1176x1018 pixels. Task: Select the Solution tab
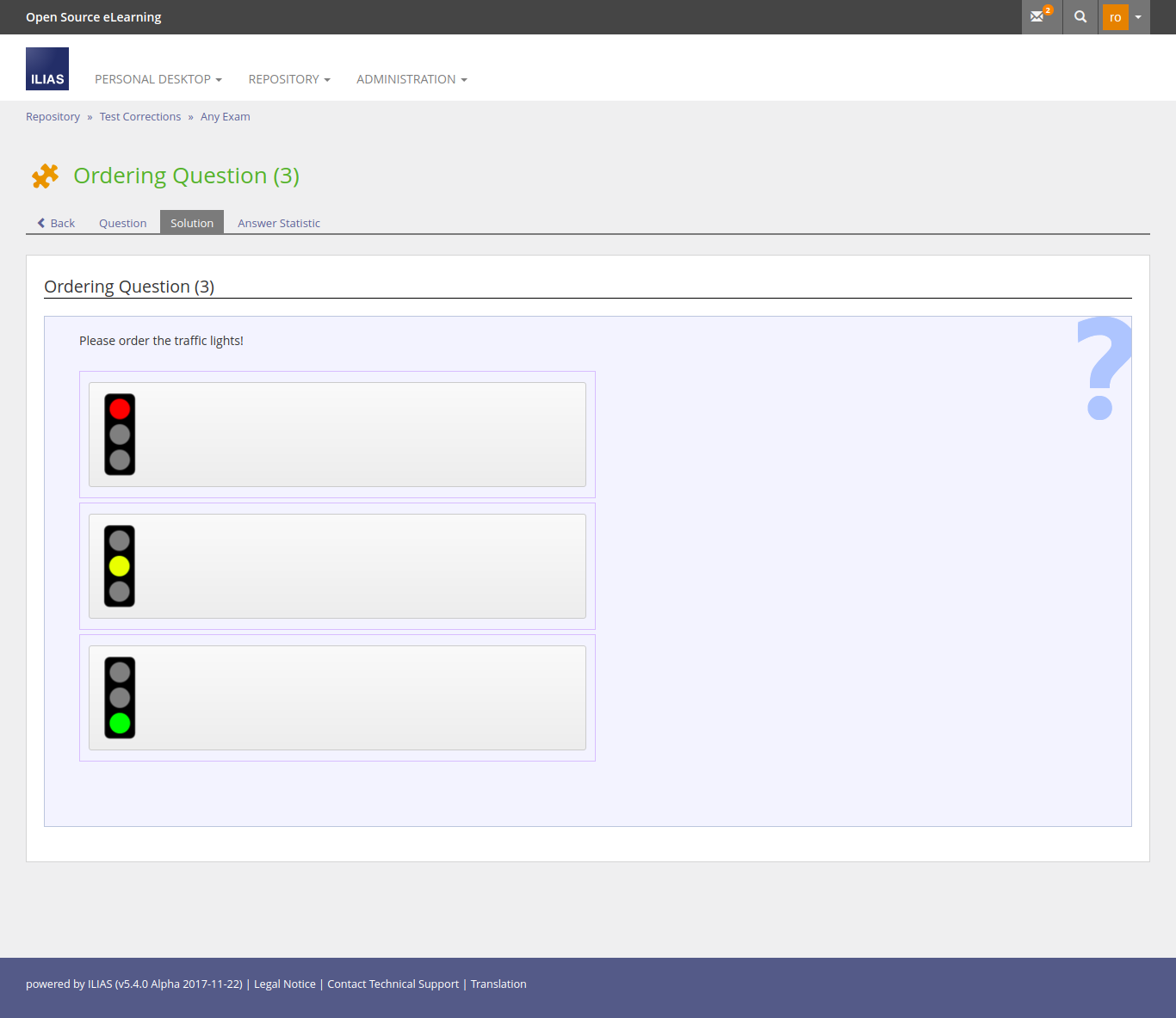click(192, 223)
